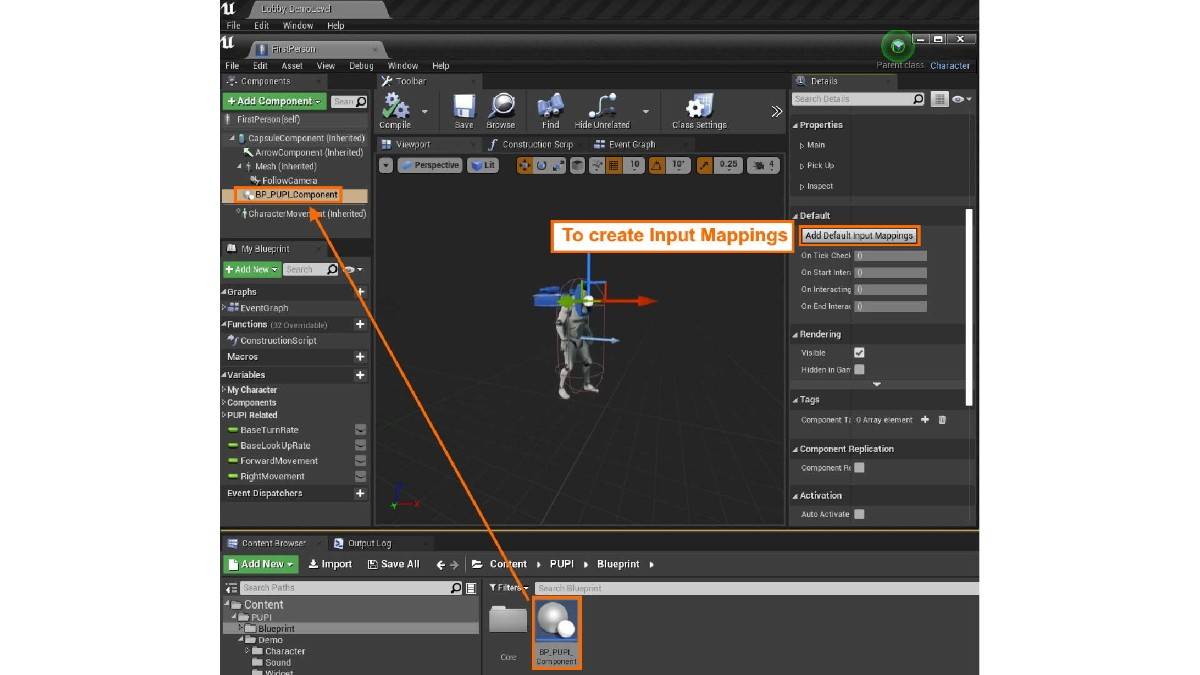Toggle RightMovement variable visibility
This screenshot has width=1200, height=675.
click(360, 477)
